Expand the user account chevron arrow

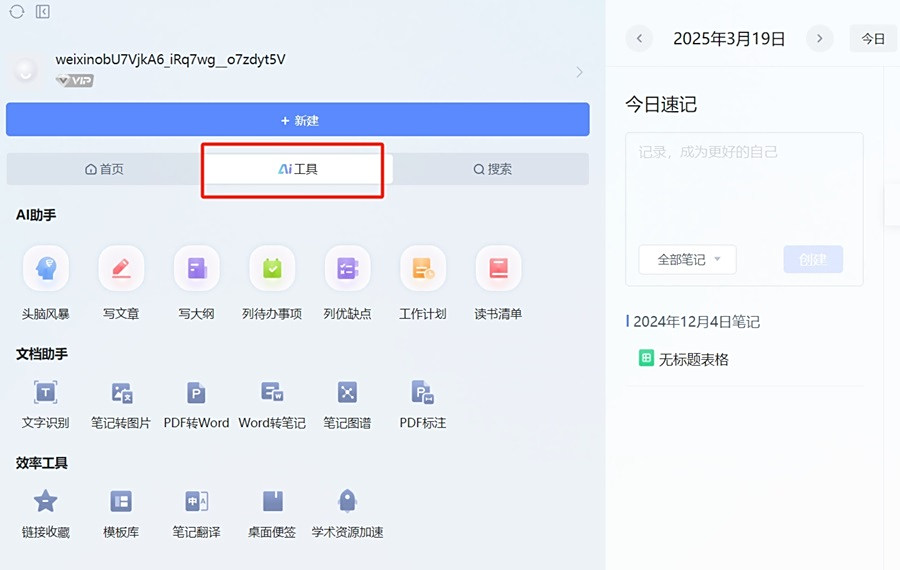[579, 72]
